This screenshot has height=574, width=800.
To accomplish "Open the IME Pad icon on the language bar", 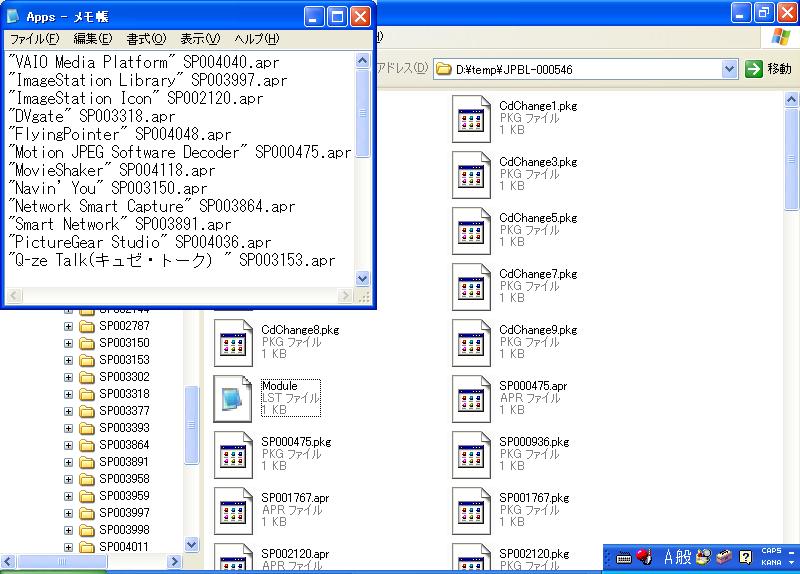I will 704,557.
